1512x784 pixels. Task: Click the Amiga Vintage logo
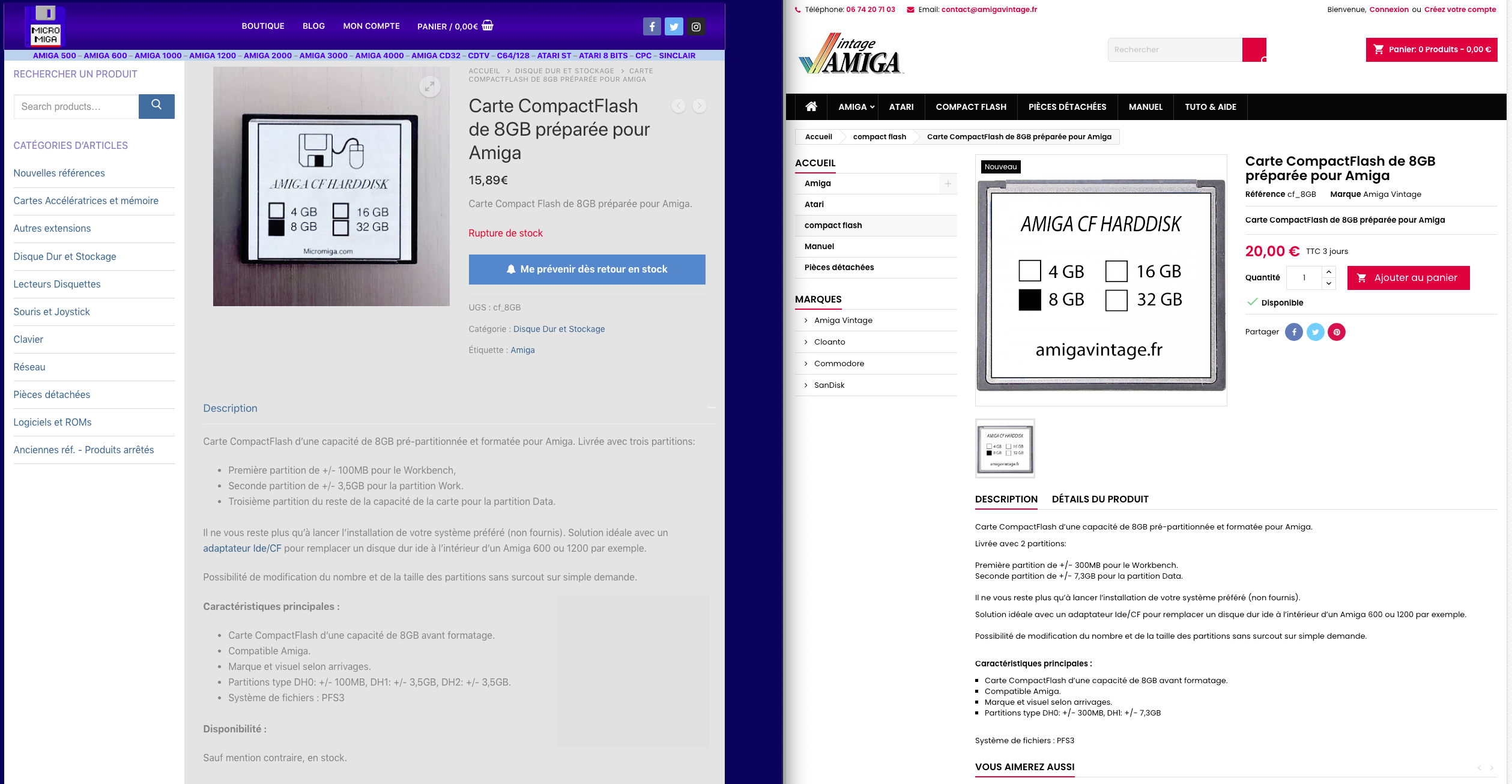(x=851, y=53)
